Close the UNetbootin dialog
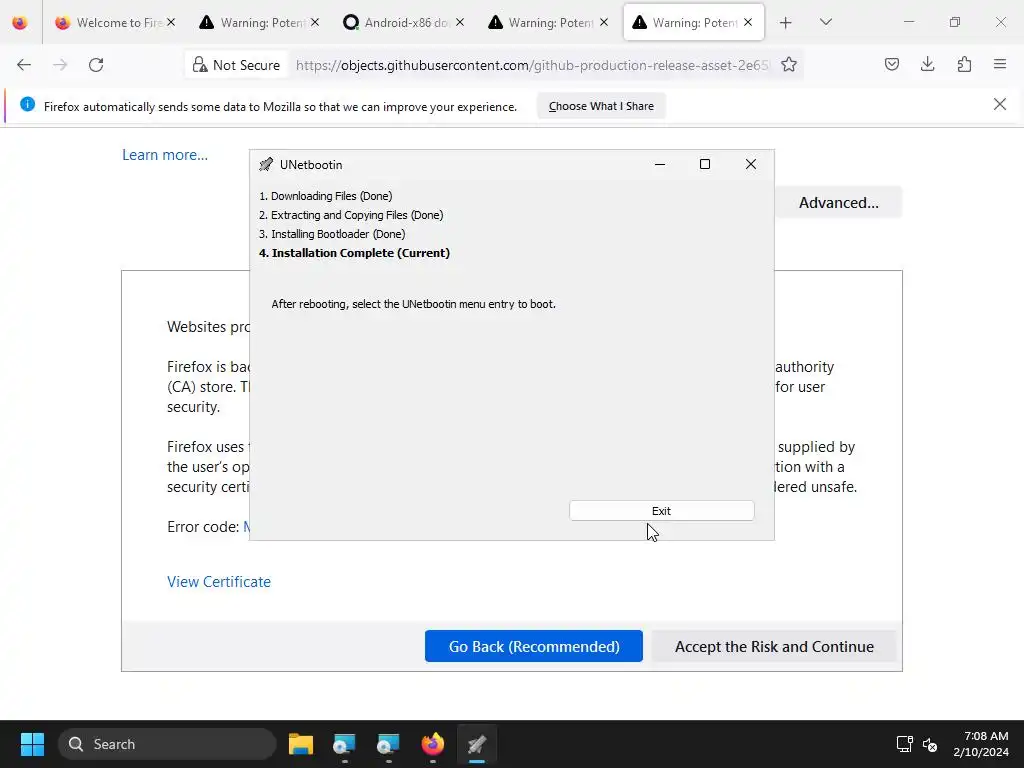Screen dimensions: 1024x768 coord(751,165)
